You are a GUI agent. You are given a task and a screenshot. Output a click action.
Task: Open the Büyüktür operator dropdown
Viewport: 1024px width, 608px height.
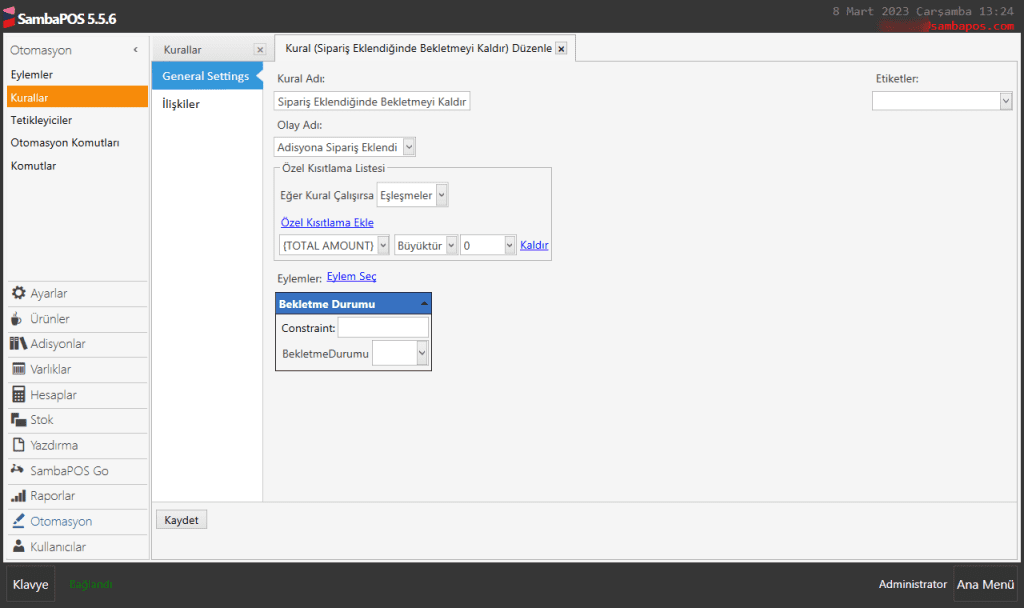451,245
